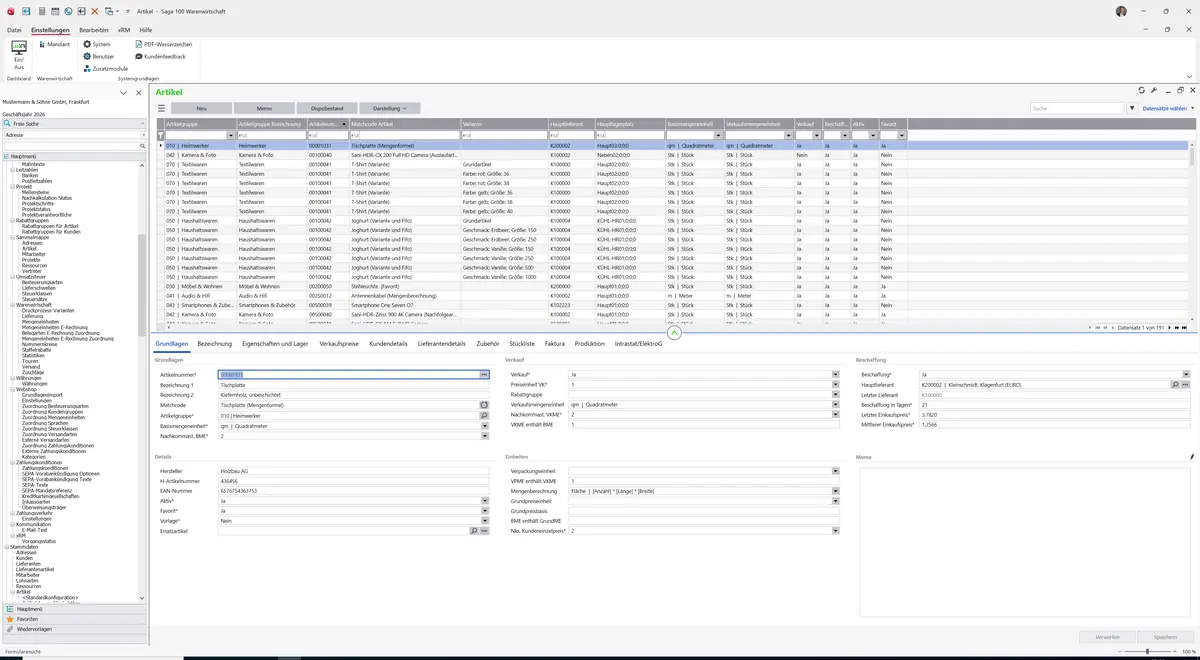The height and width of the screenshot is (660, 1200).
Task: Open the Favorit field dropdown
Action: (484, 511)
